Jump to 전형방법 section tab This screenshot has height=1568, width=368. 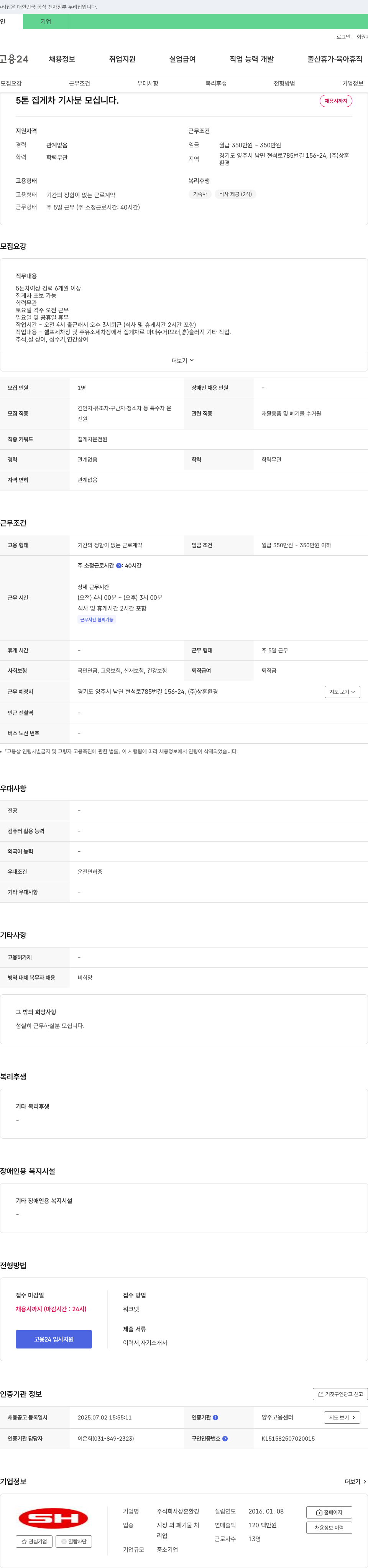284,83
